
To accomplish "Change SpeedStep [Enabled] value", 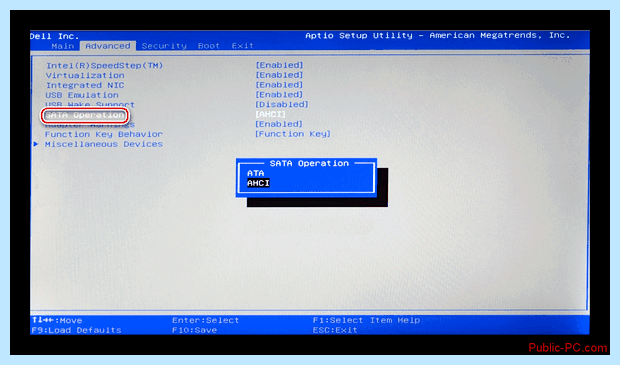I will pos(279,65).
